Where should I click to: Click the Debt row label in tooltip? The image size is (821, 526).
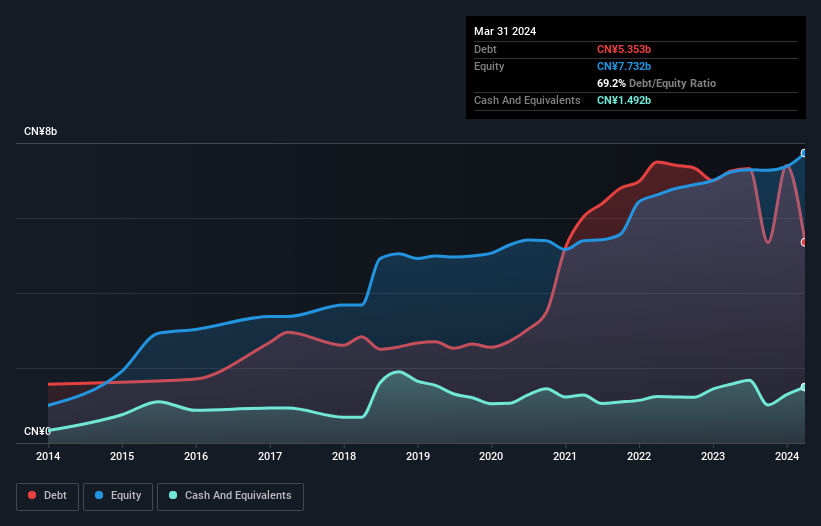485,49
